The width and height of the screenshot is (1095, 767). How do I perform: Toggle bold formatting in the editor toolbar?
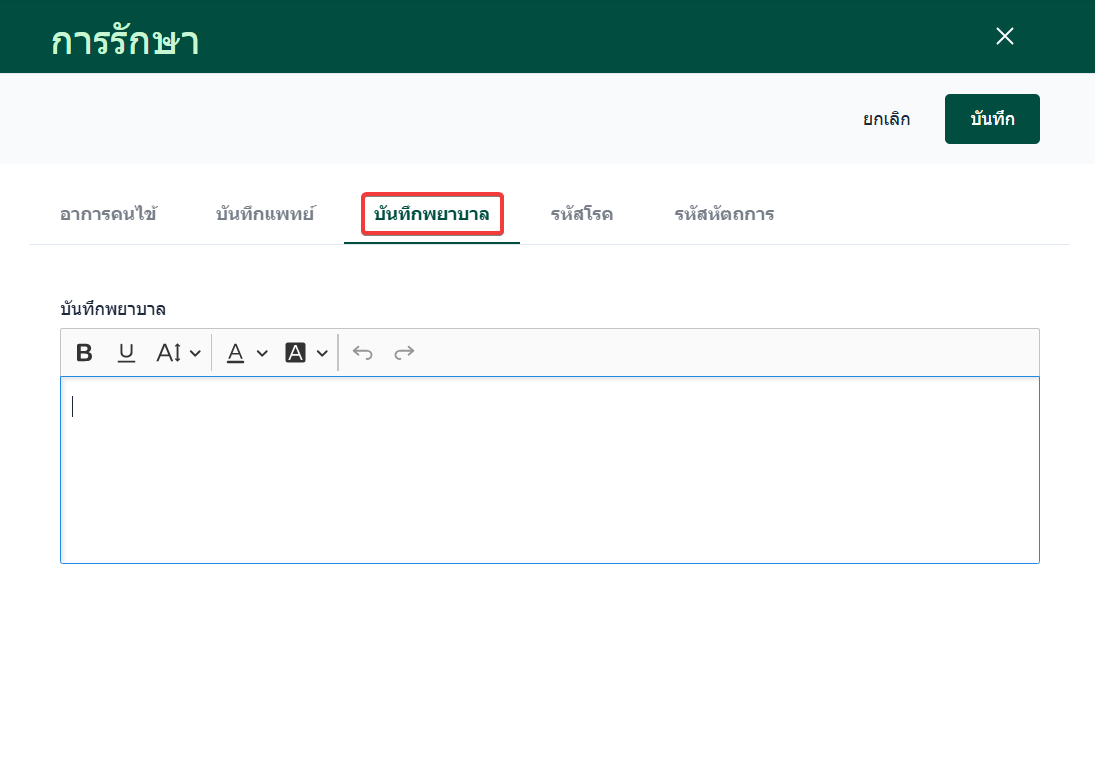tap(84, 353)
